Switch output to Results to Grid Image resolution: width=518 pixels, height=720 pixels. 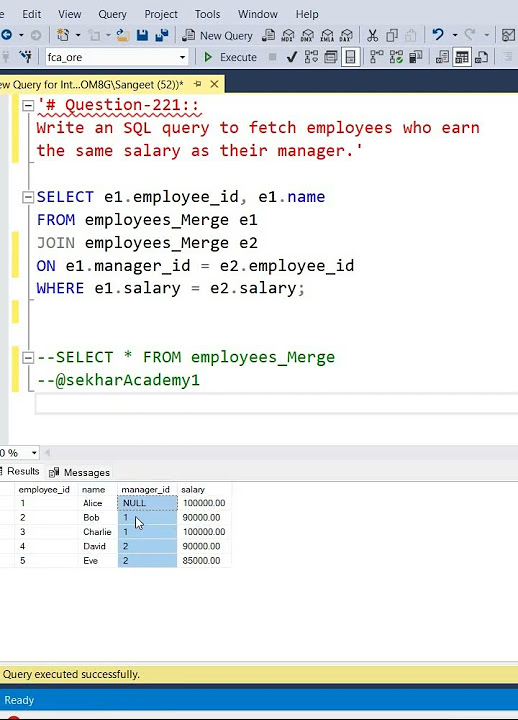pos(462,57)
